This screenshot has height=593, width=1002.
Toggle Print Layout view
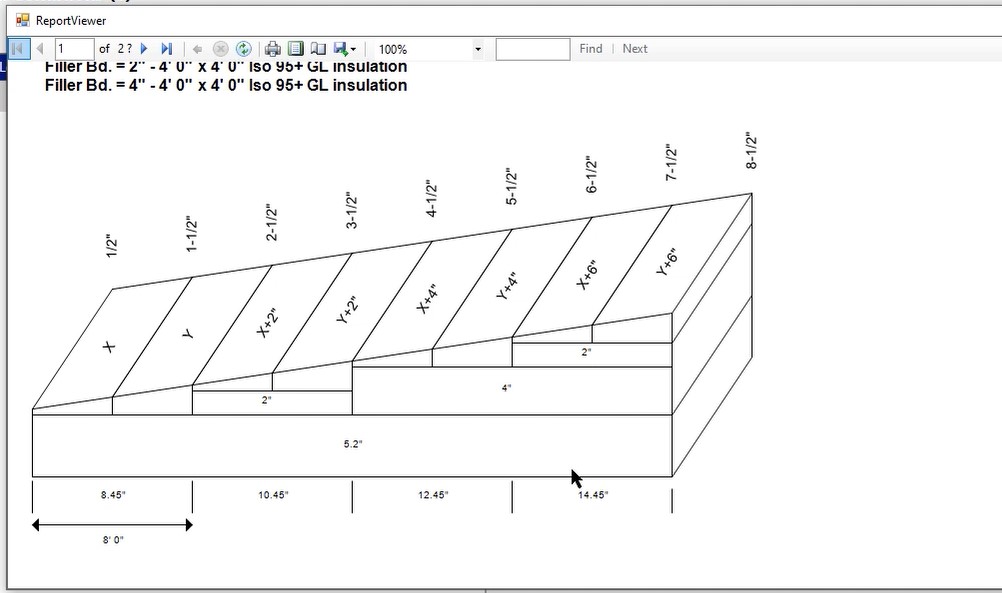coord(295,49)
